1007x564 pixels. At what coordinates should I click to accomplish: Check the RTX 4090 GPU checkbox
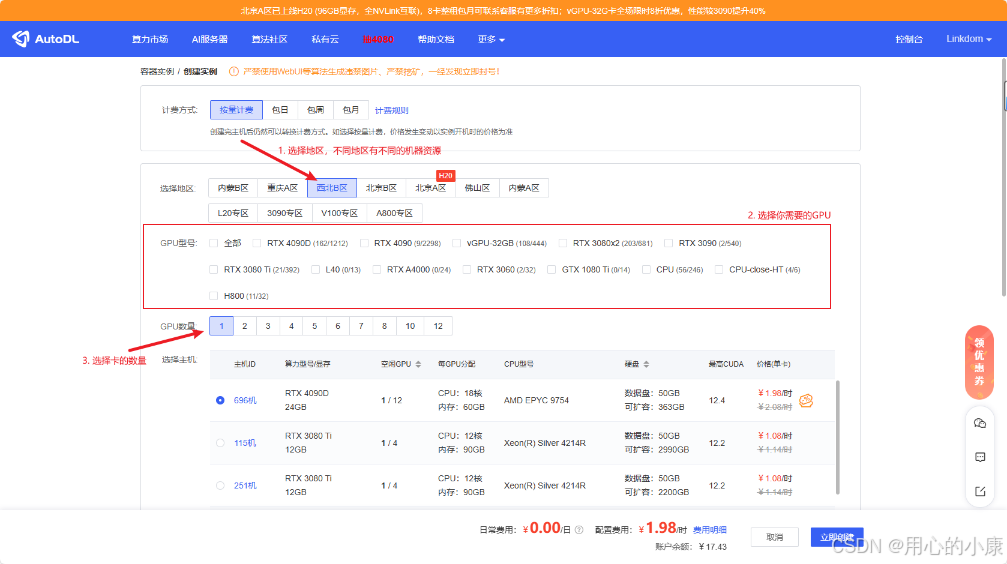(364, 243)
